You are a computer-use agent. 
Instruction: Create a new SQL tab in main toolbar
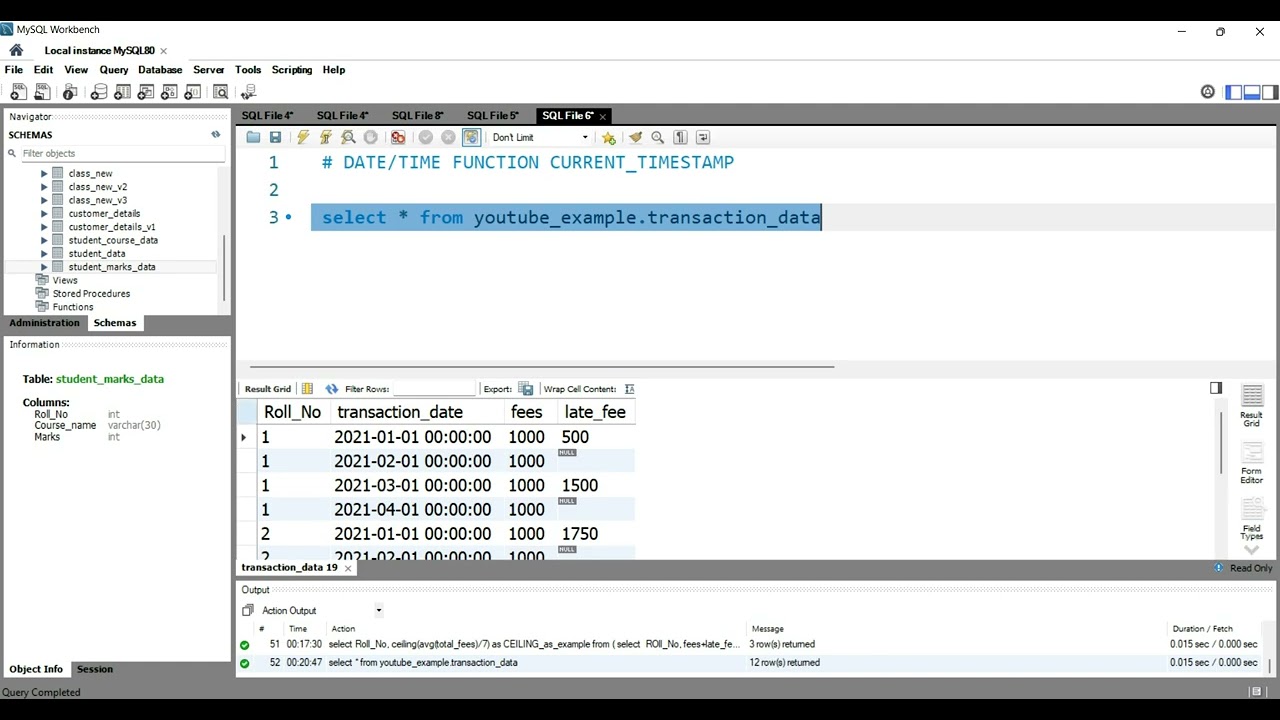(x=17, y=92)
